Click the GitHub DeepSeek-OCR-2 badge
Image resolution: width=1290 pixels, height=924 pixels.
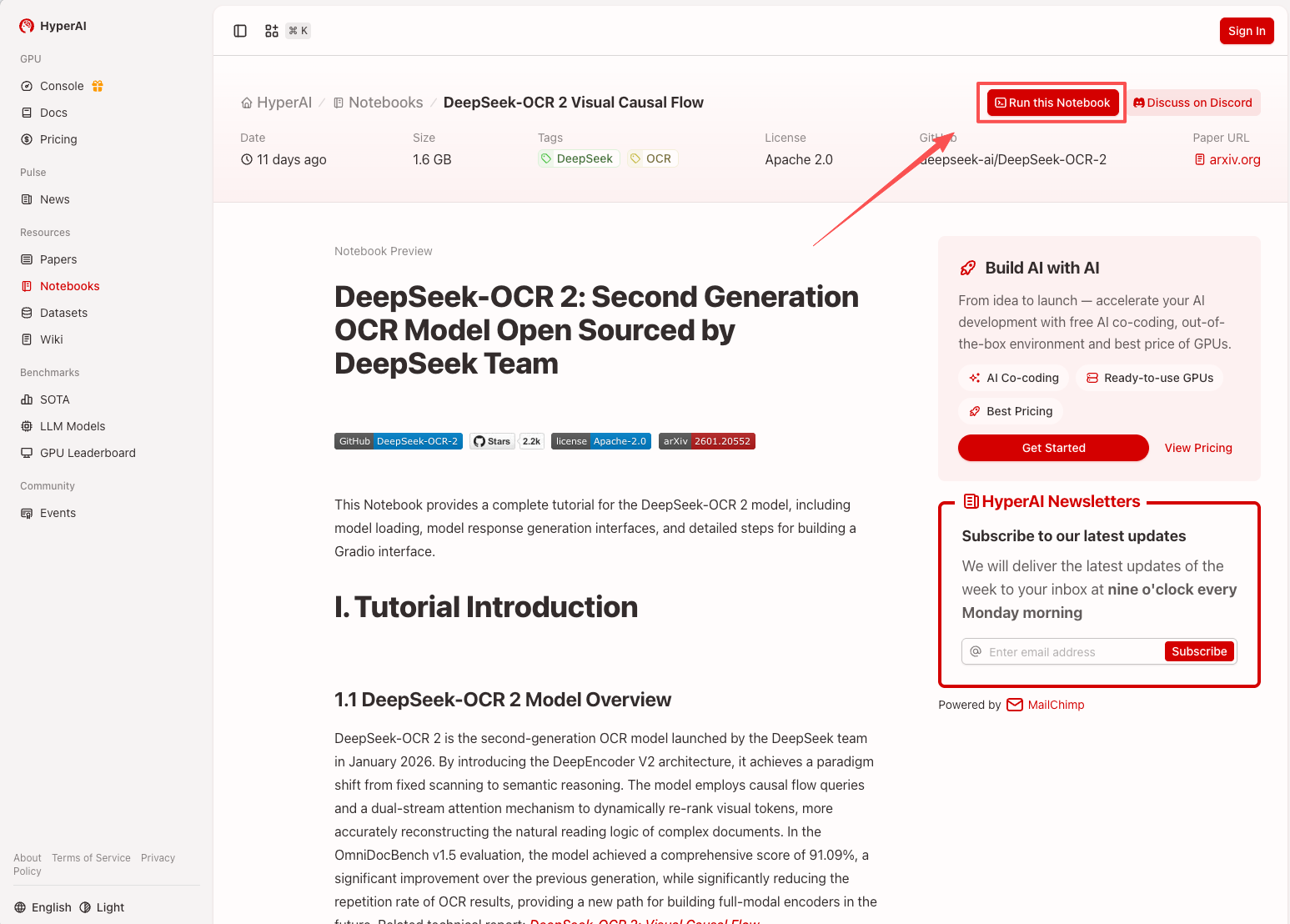(398, 441)
